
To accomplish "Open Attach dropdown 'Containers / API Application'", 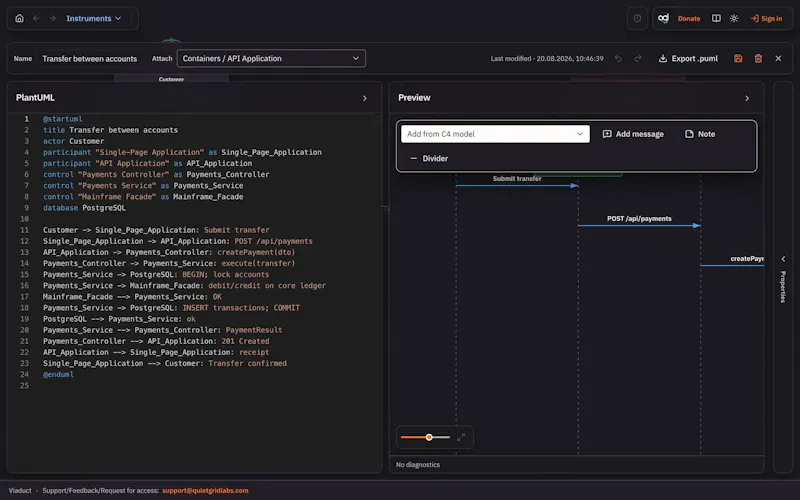I will tap(271, 58).
